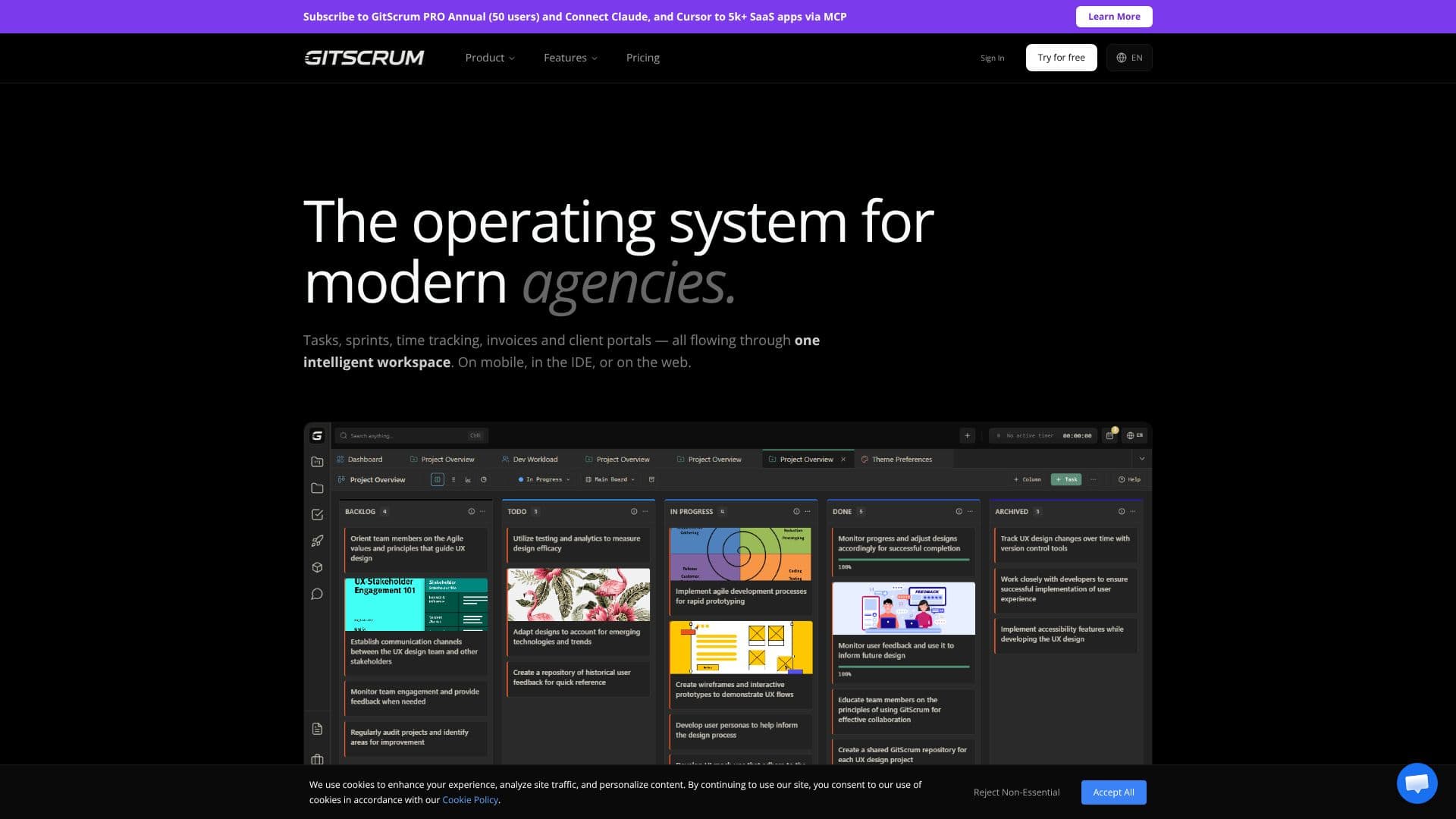This screenshot has height=819, width=1456.
Task: Switch to the board view icon
Action: point(437,479)
